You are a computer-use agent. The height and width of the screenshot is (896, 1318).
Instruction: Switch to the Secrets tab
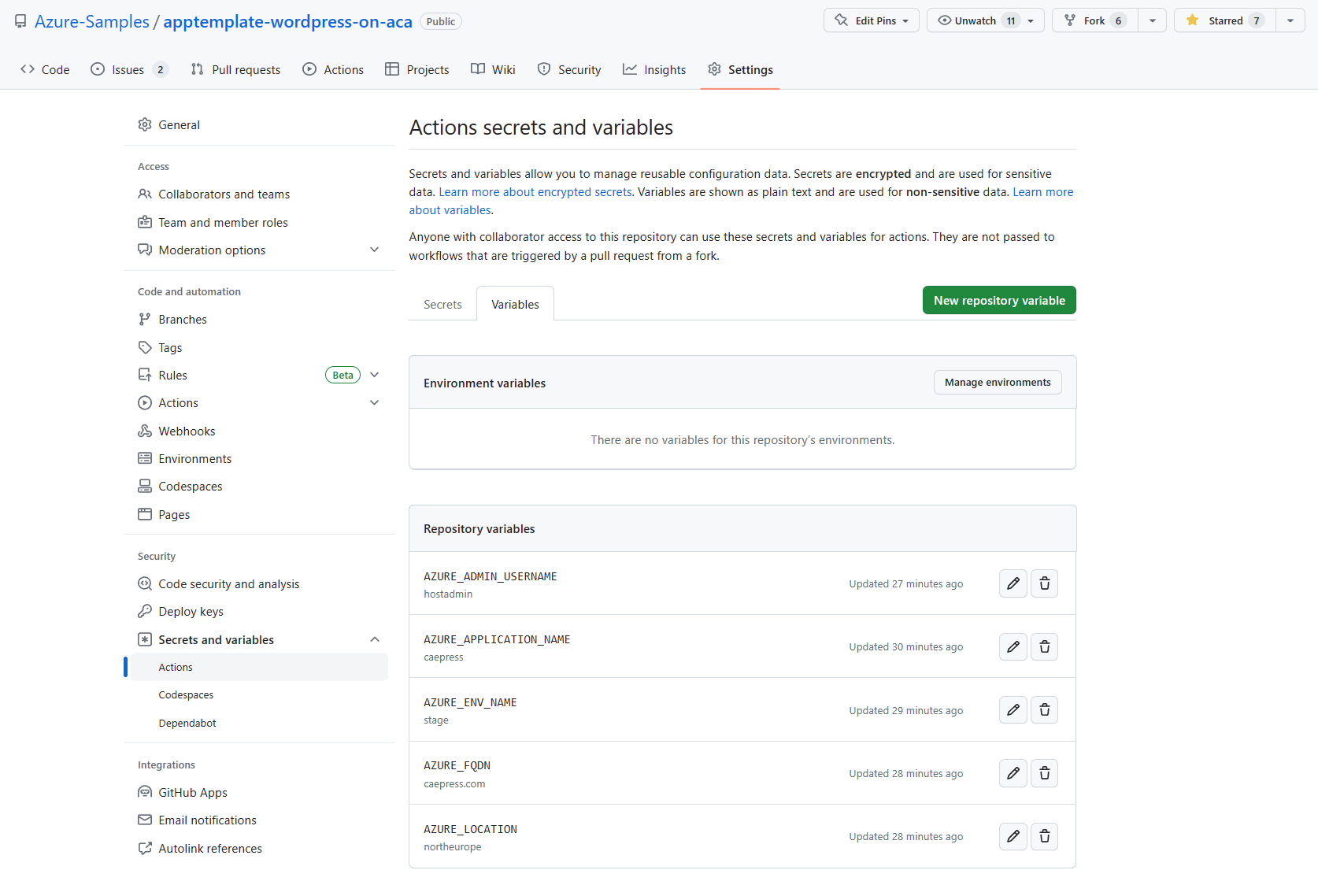click(442, 304)
